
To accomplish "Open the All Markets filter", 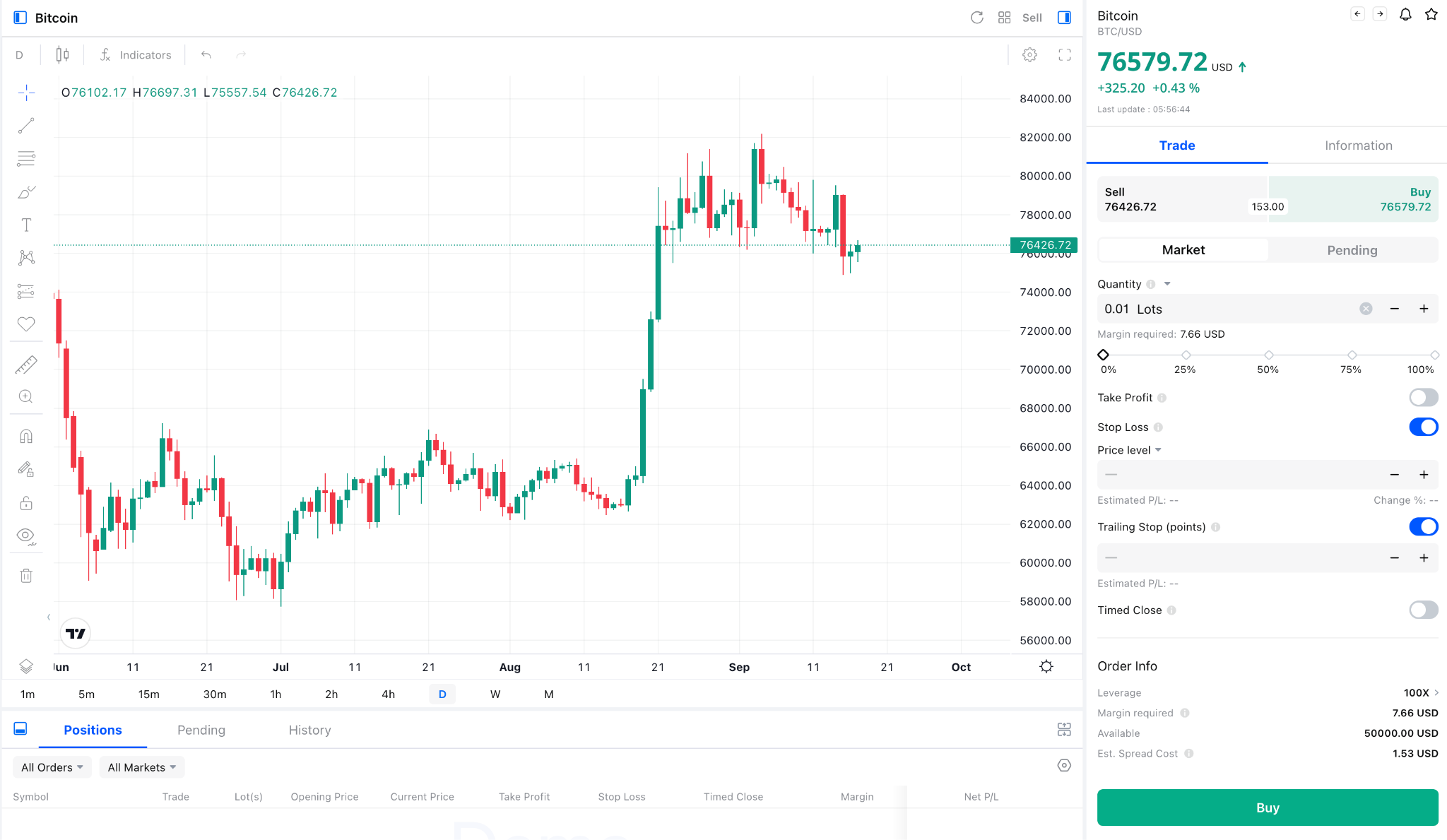I will [142, 767].
